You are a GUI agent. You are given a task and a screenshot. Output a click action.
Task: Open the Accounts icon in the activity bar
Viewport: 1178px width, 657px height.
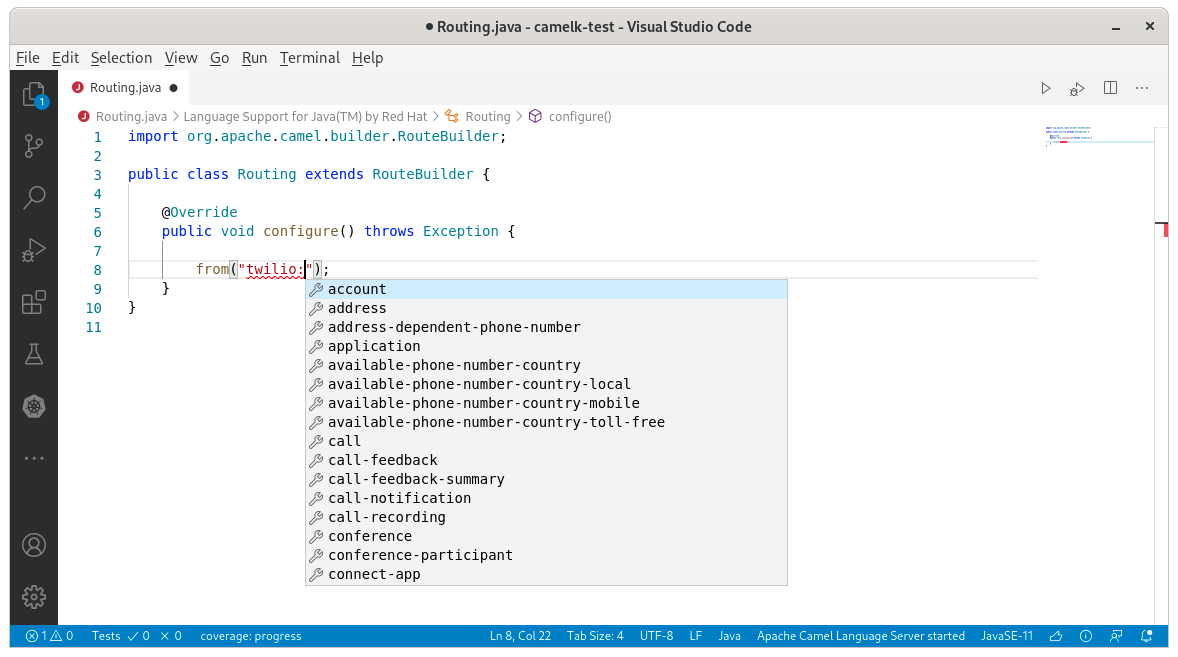point(34,544)
